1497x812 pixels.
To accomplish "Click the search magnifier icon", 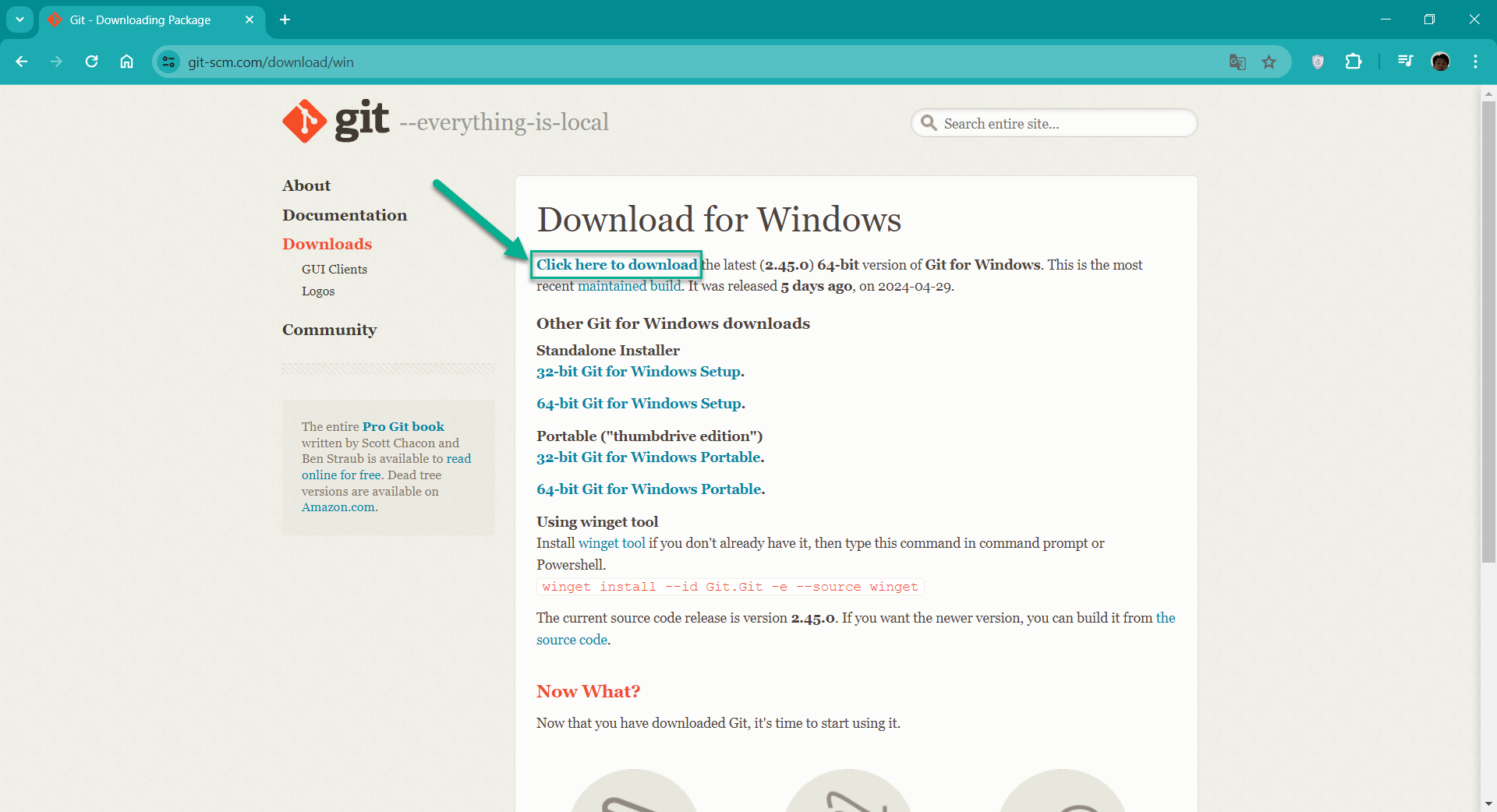I will pos(929,123).
